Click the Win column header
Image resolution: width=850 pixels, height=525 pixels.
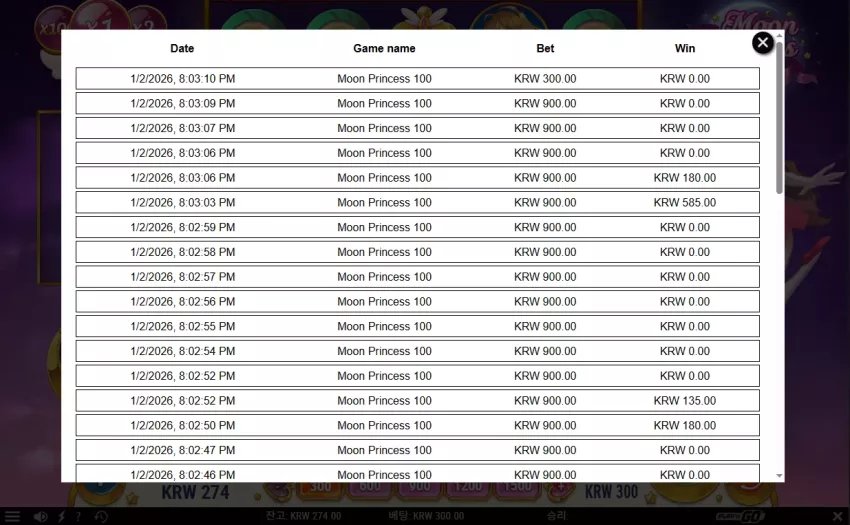685,48
